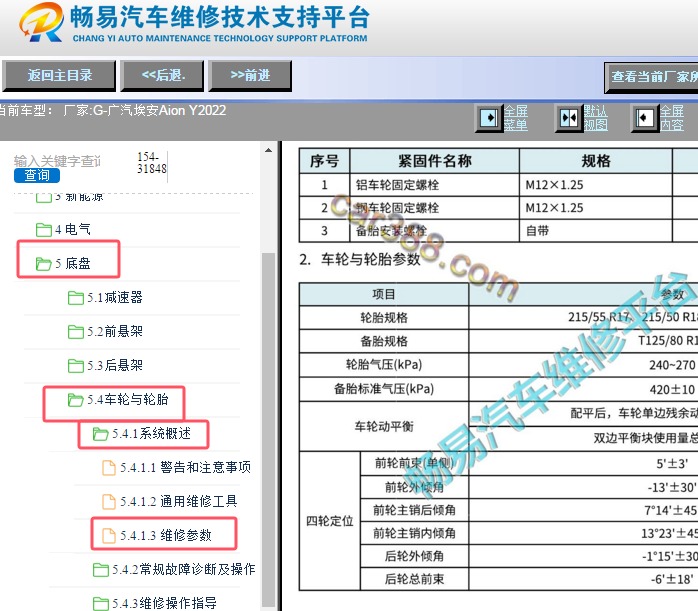
Task: Click the 5.4.1.3 维修参数 document icon
Action: click(109, 535)
